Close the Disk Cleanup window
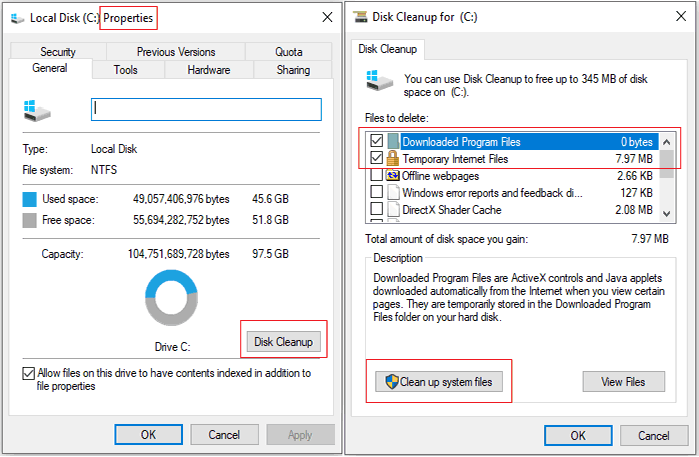Screen dimensions: 699x457 (x=681, y=16)
